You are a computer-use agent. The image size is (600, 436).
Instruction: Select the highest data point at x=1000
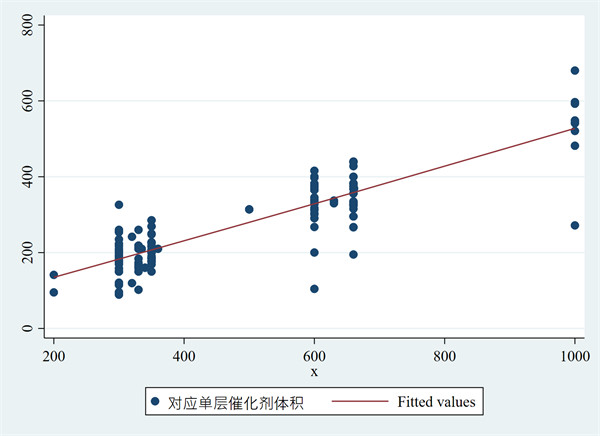pyautogui.click(x=575, y=71)
